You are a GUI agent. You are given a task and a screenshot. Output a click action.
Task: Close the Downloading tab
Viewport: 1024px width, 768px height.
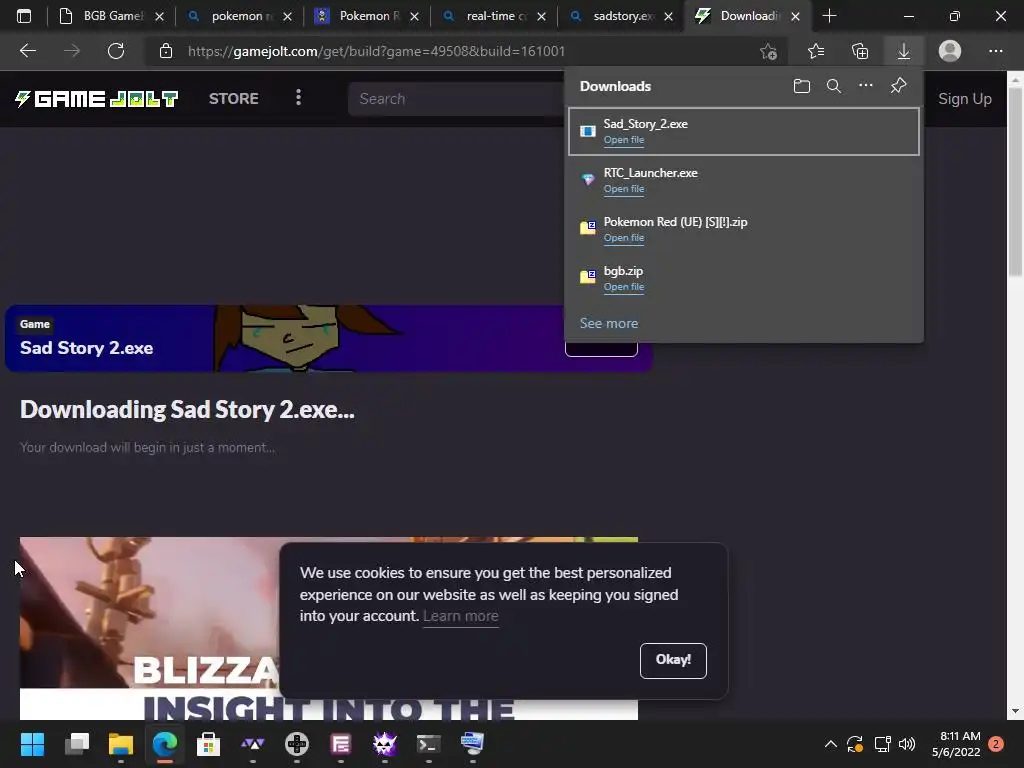[795, 17]
